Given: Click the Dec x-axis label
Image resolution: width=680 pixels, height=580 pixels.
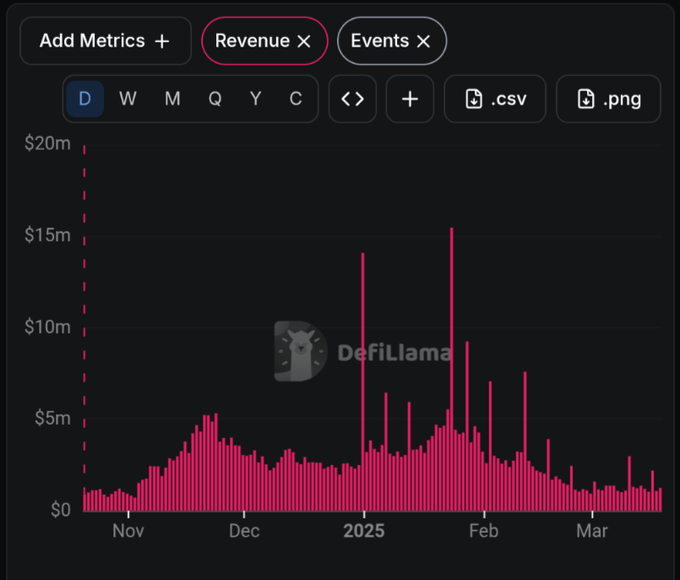Looking at the screenshot, I should point(244,531).
